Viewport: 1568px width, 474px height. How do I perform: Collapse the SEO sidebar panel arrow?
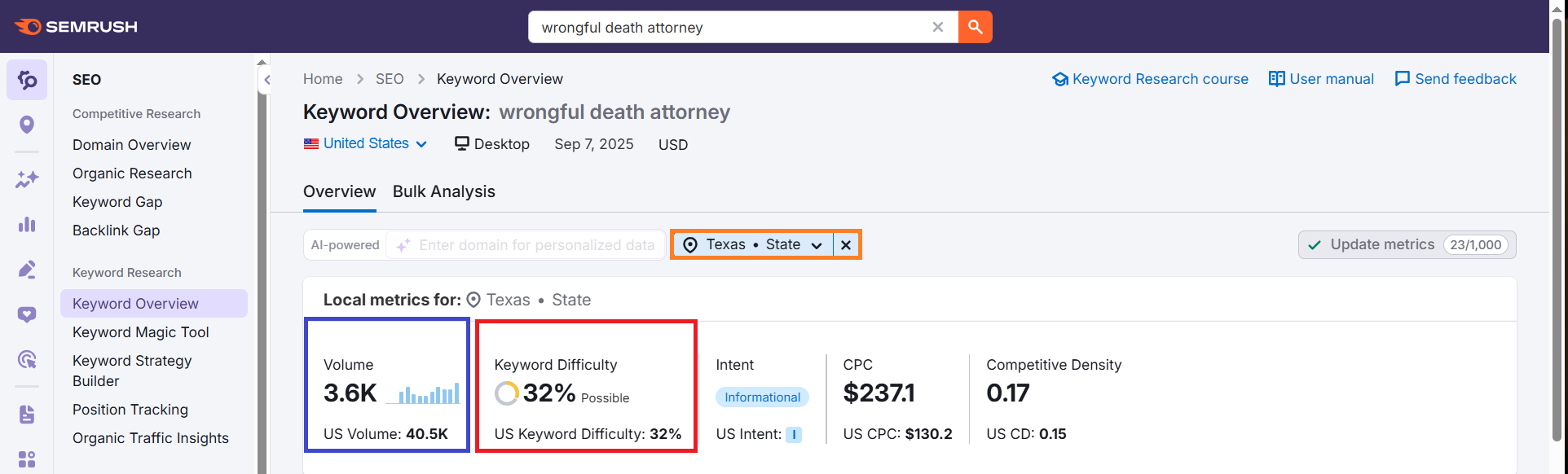pyautogui.click(x=266, y=80)
